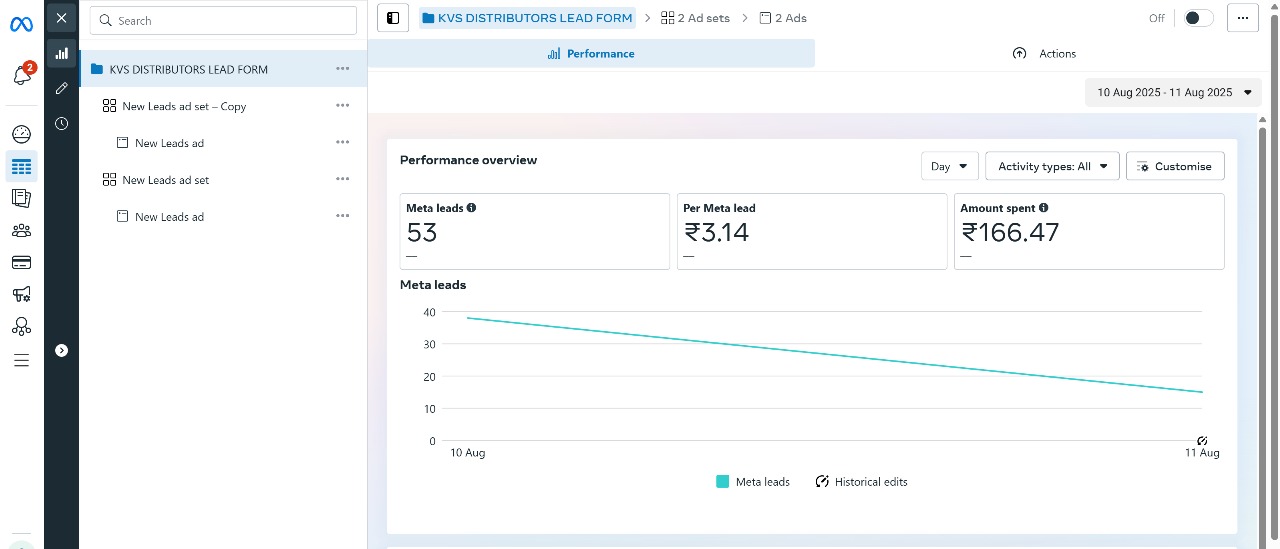Click the Customise button

[x=1174, y=167]
